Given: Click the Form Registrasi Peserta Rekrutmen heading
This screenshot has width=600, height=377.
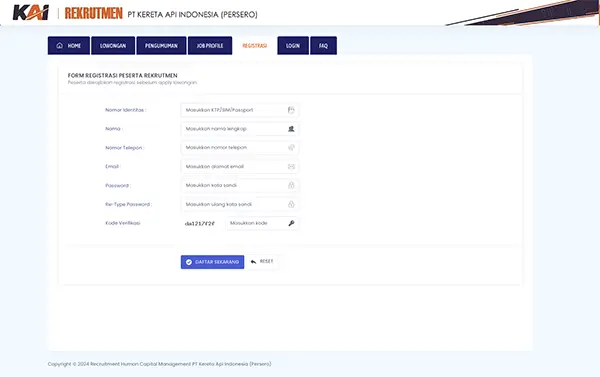Looking at the screenshot, I should click(x=122, y=75).
